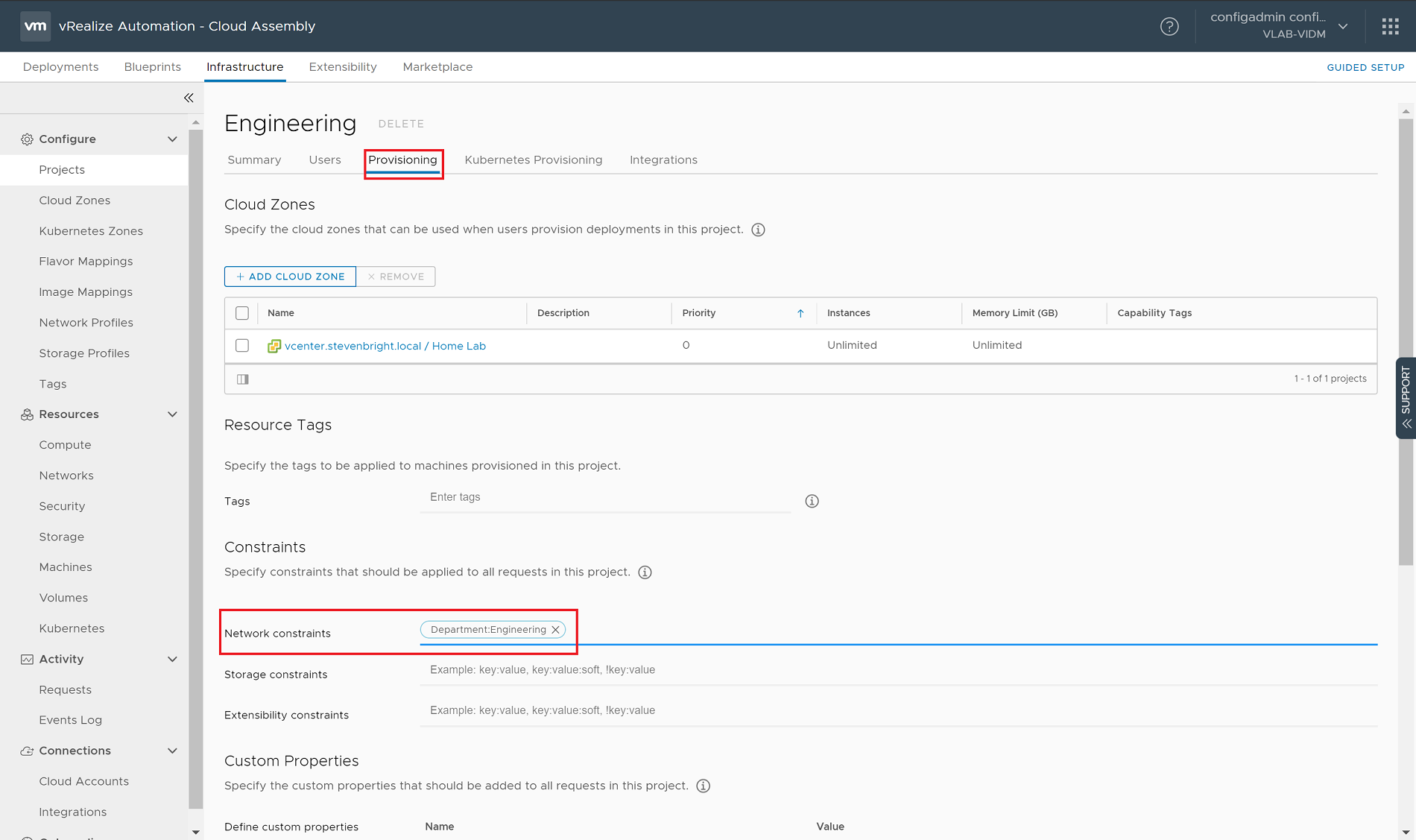This screenshot has height=840, width=1416.
Task: Remove the Department:Engineering constraint tag
Action: click(556, 629)
